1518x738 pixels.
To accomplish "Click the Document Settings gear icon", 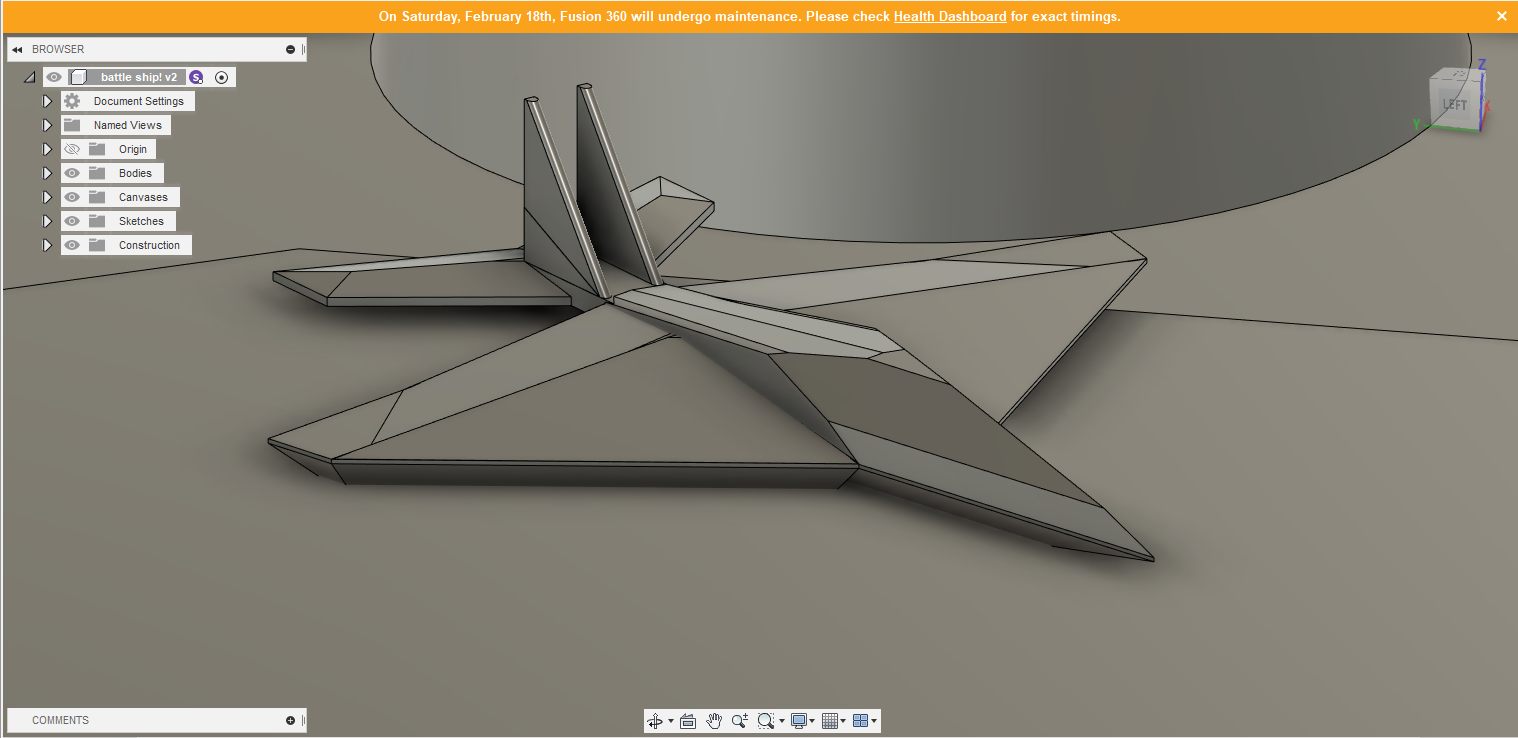I will point(70,100).
